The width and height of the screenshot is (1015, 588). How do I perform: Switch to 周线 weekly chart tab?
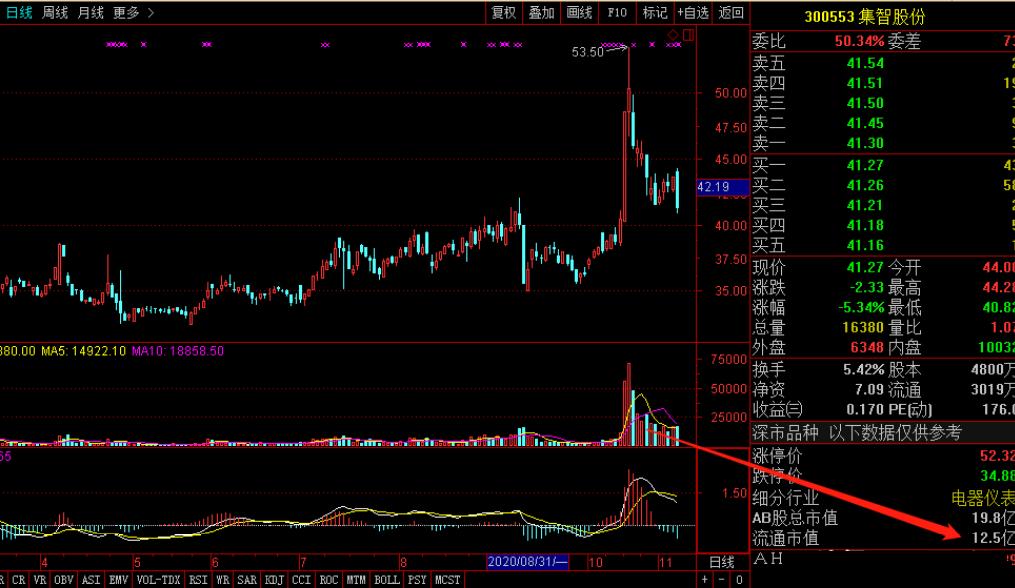coord(55,12)
